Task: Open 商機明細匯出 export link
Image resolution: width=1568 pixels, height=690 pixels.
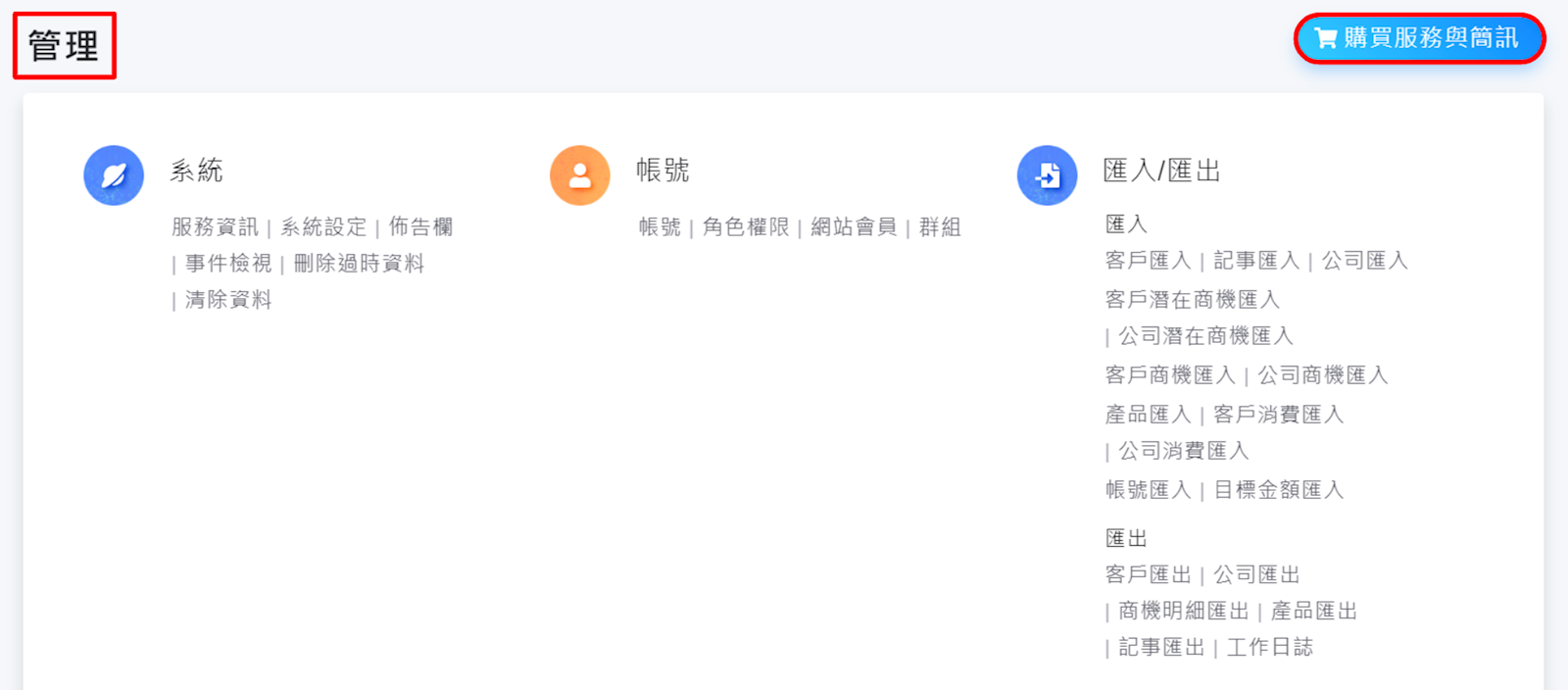Action: tap(1184, 612)
